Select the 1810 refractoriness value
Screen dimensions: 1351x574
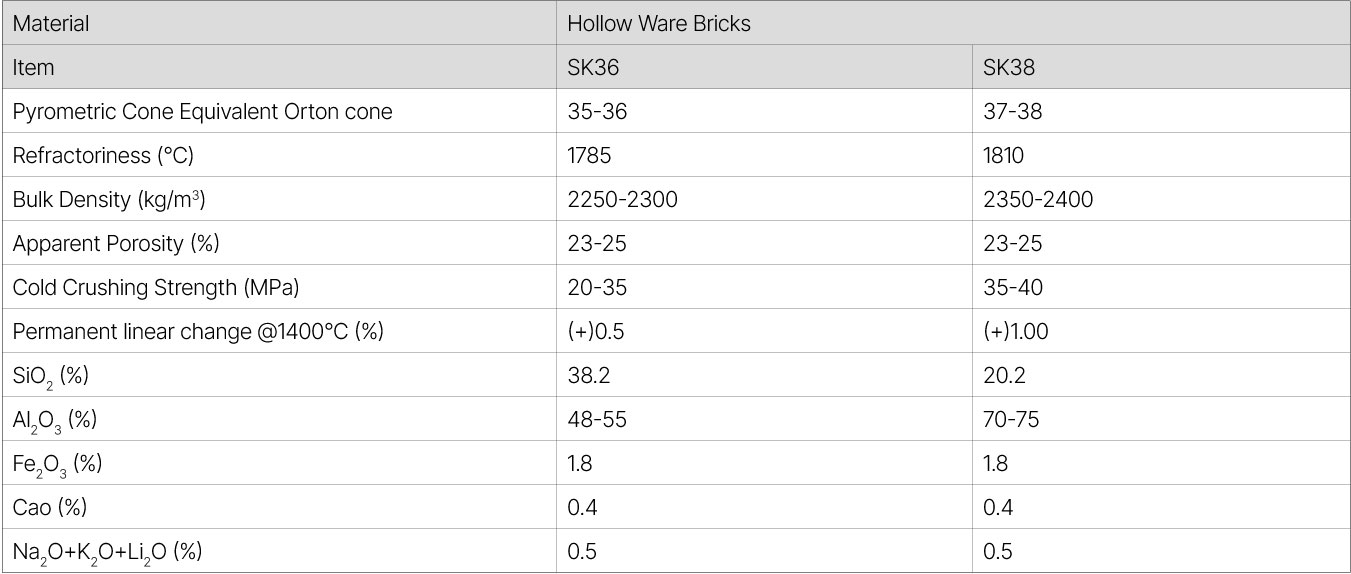click(1004, 156)
